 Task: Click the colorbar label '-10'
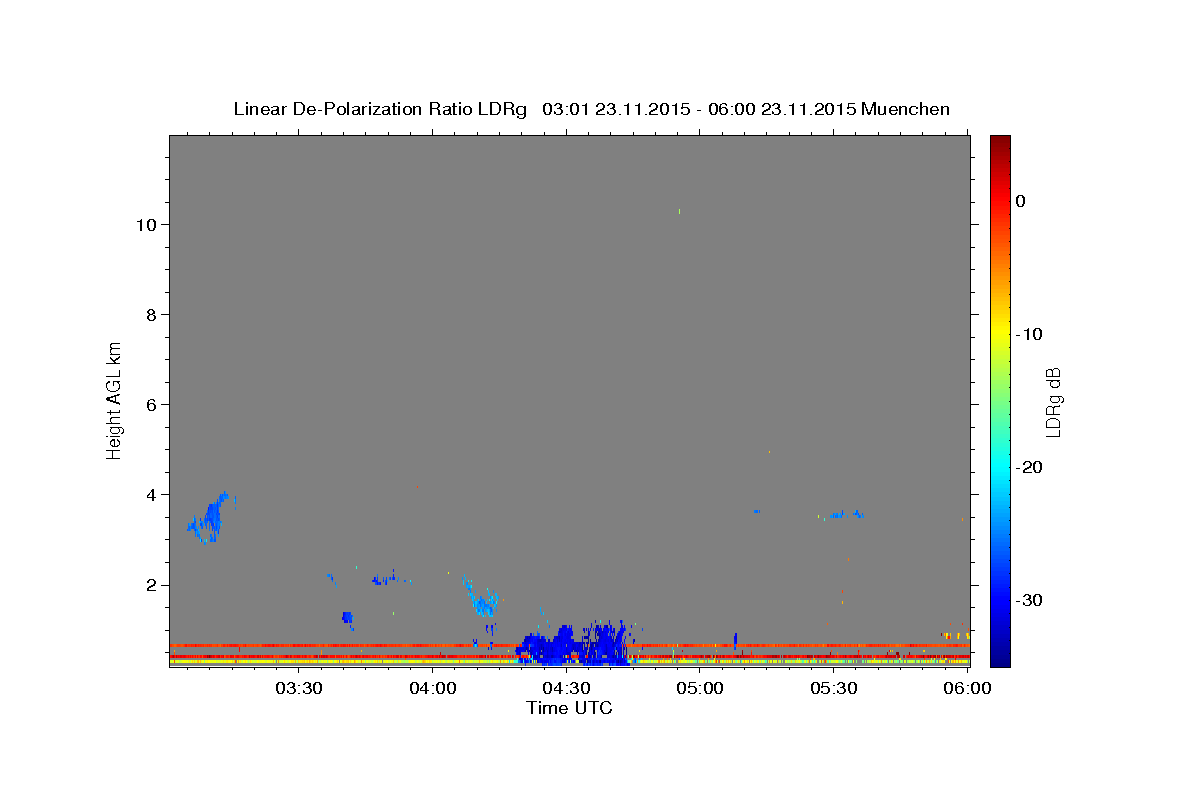[1030, 334]
